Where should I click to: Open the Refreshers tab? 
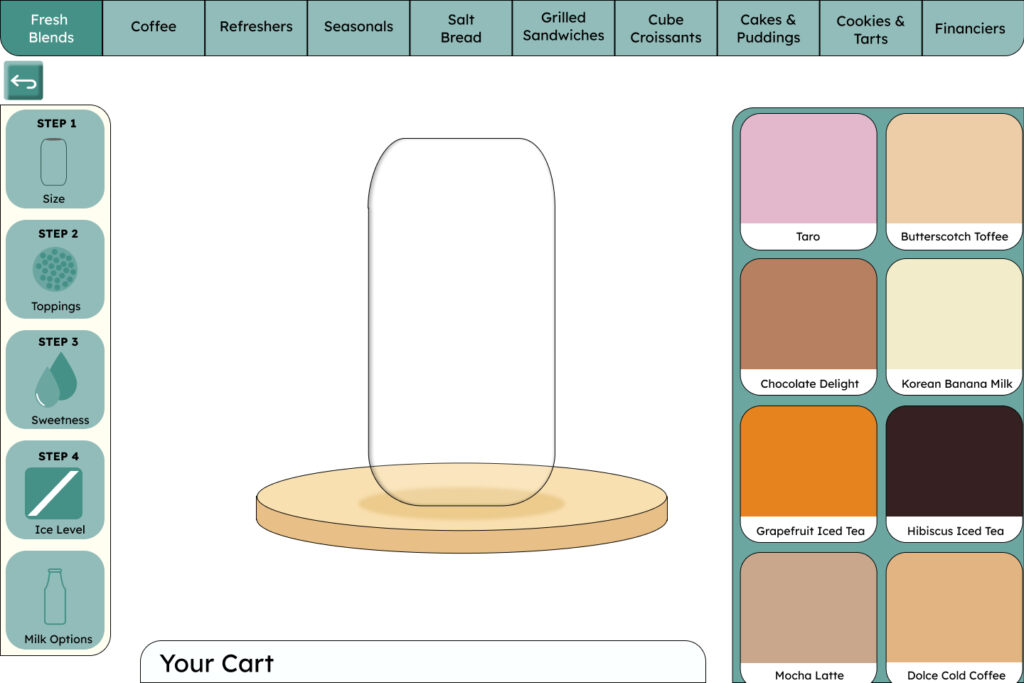[256, 27]
